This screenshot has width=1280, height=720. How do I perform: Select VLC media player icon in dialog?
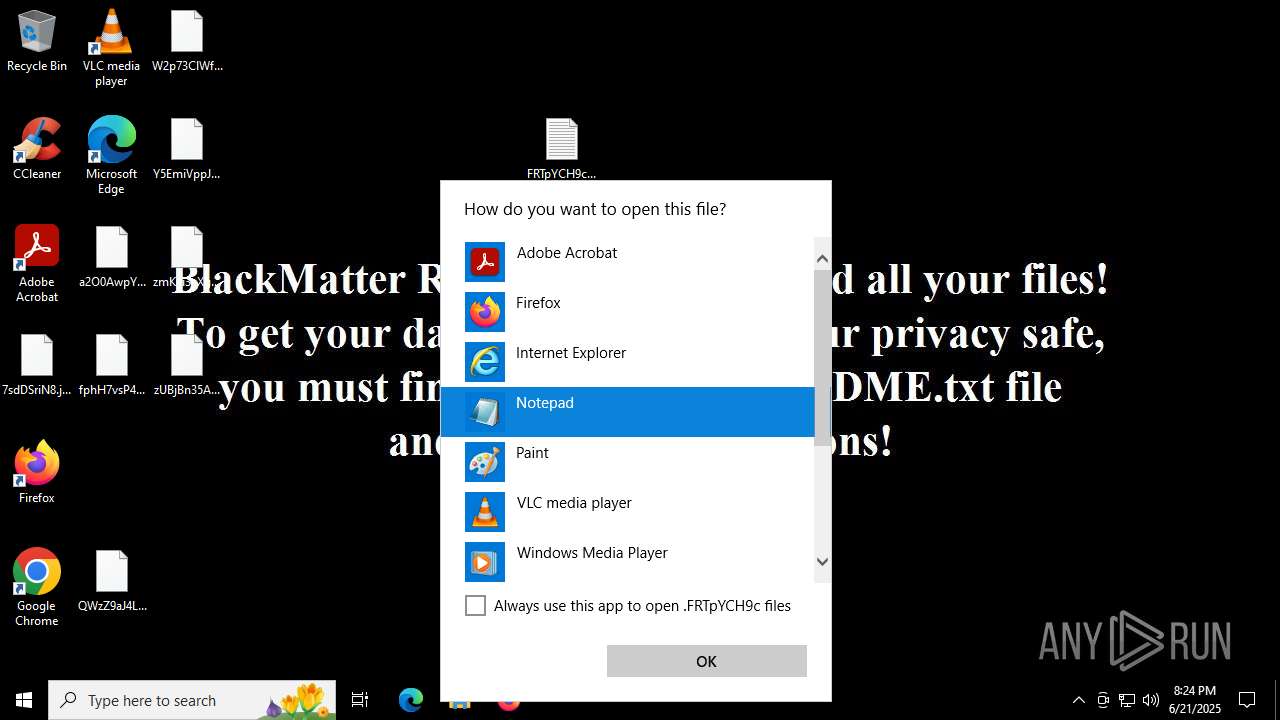(x=485, y=512)
